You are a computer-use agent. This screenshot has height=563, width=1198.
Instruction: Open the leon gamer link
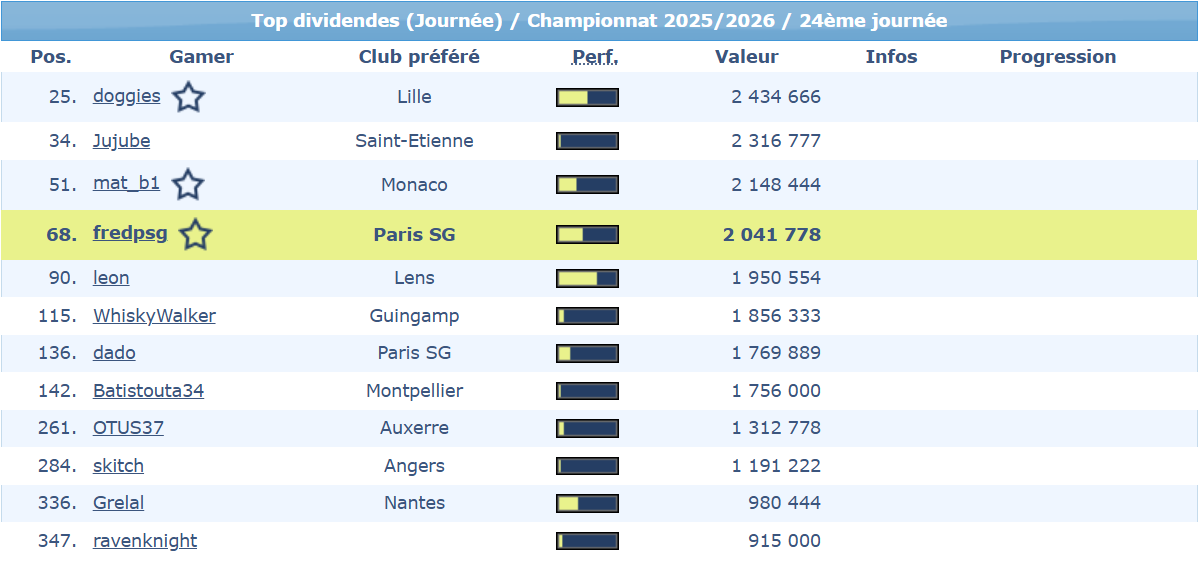coord(111,278)
